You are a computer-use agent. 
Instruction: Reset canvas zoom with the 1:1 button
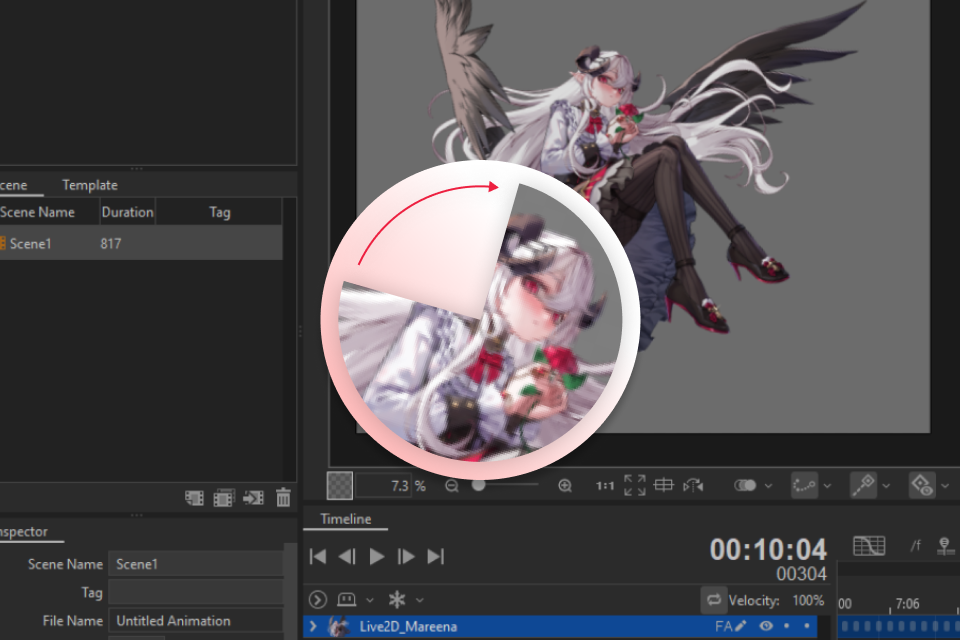[605, 486]
